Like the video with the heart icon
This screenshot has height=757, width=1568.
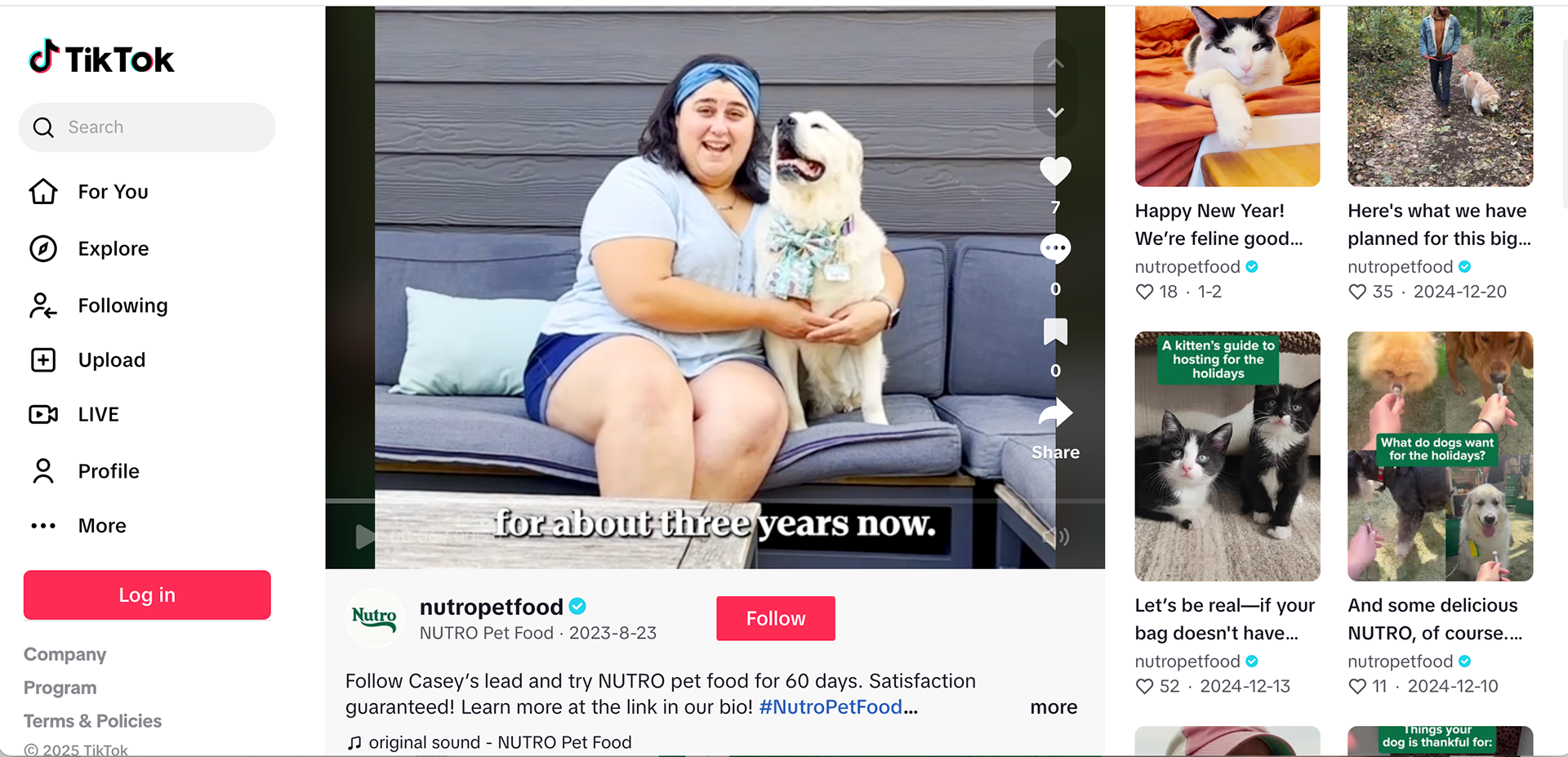1055,171
